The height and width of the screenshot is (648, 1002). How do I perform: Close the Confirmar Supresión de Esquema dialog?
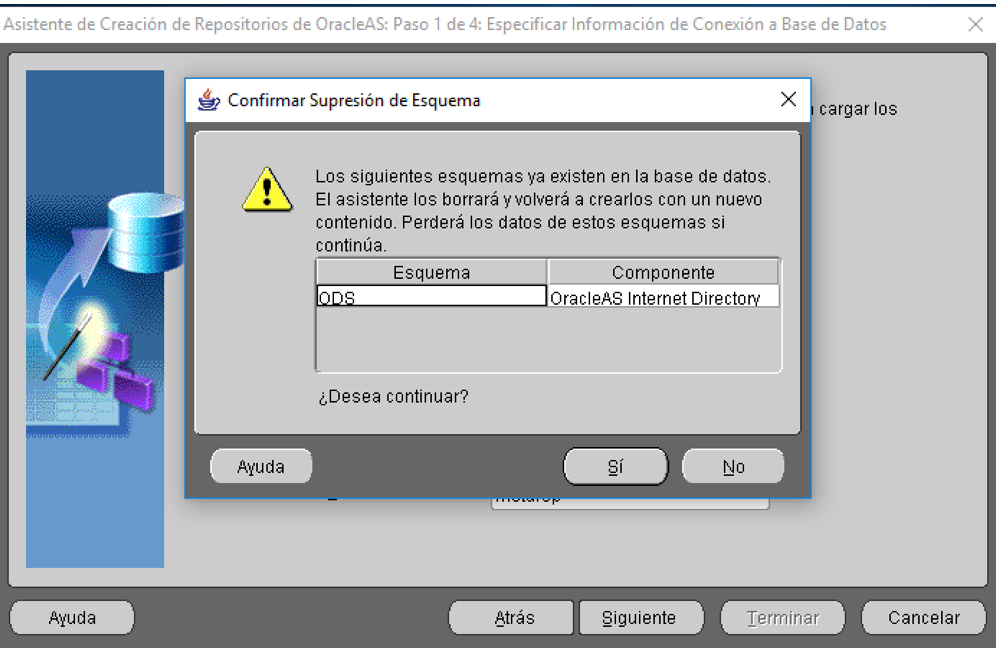pos(788,100)
